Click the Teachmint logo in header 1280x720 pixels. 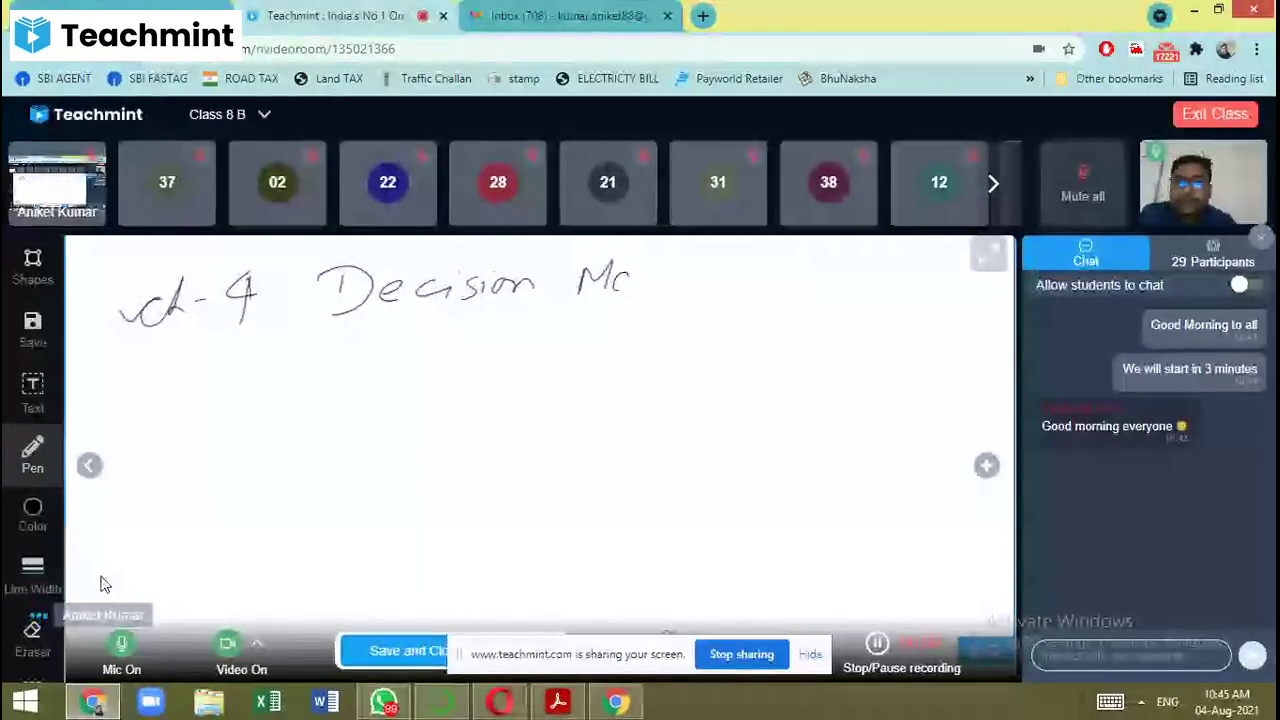[86, 114]
